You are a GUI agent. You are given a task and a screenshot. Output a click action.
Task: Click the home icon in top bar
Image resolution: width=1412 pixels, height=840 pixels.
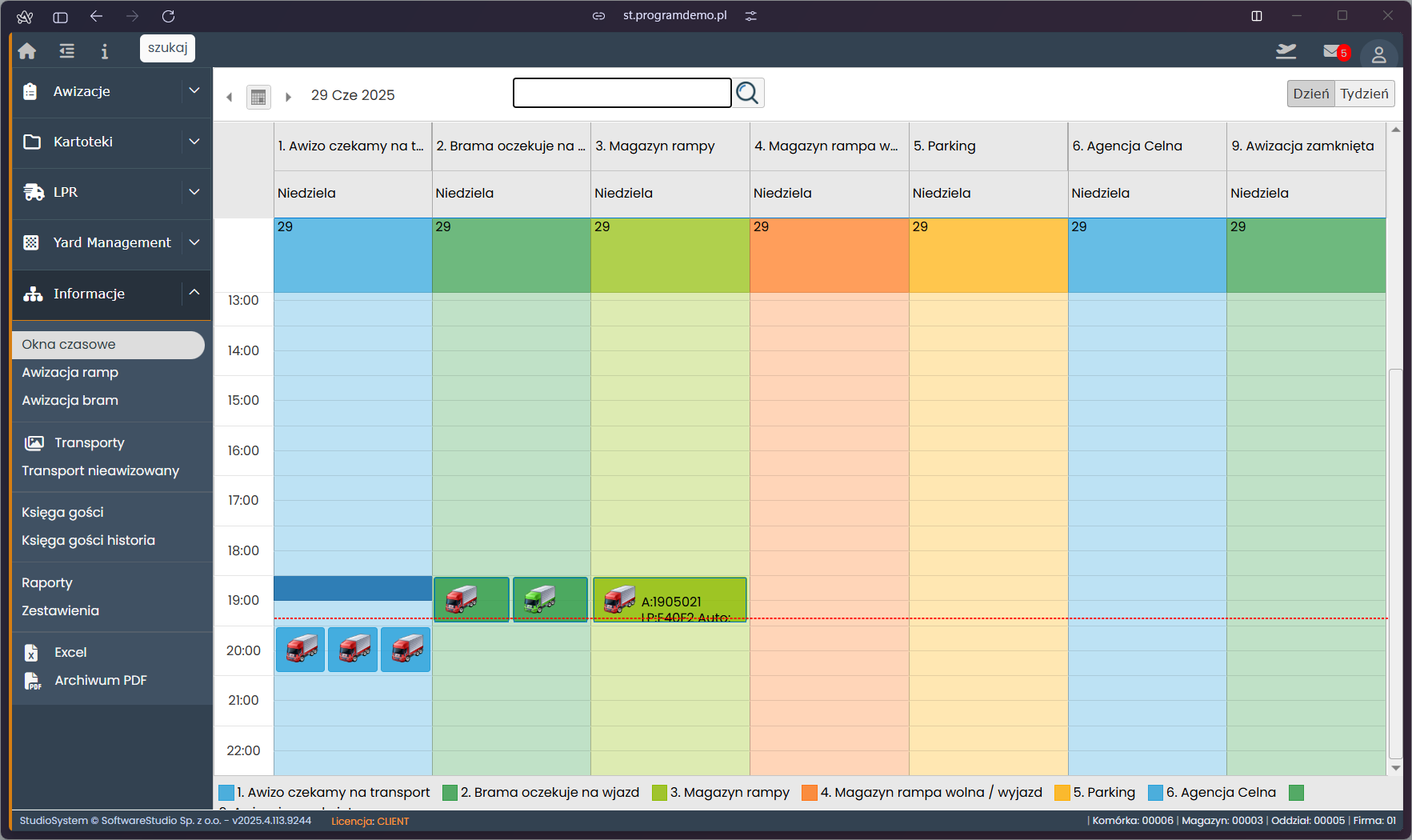tap(27, 51)
